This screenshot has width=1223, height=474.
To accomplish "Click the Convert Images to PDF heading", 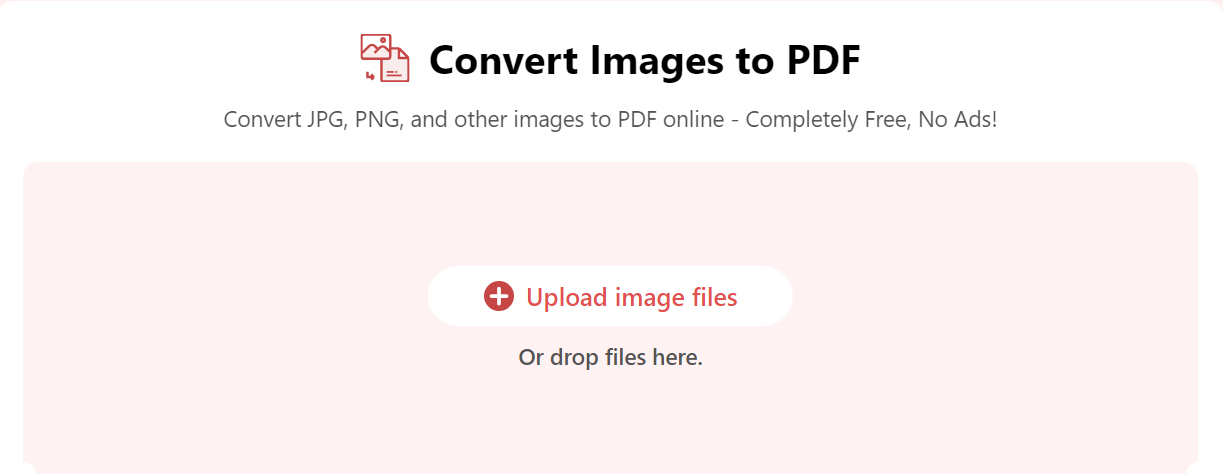I will (645, 60).
